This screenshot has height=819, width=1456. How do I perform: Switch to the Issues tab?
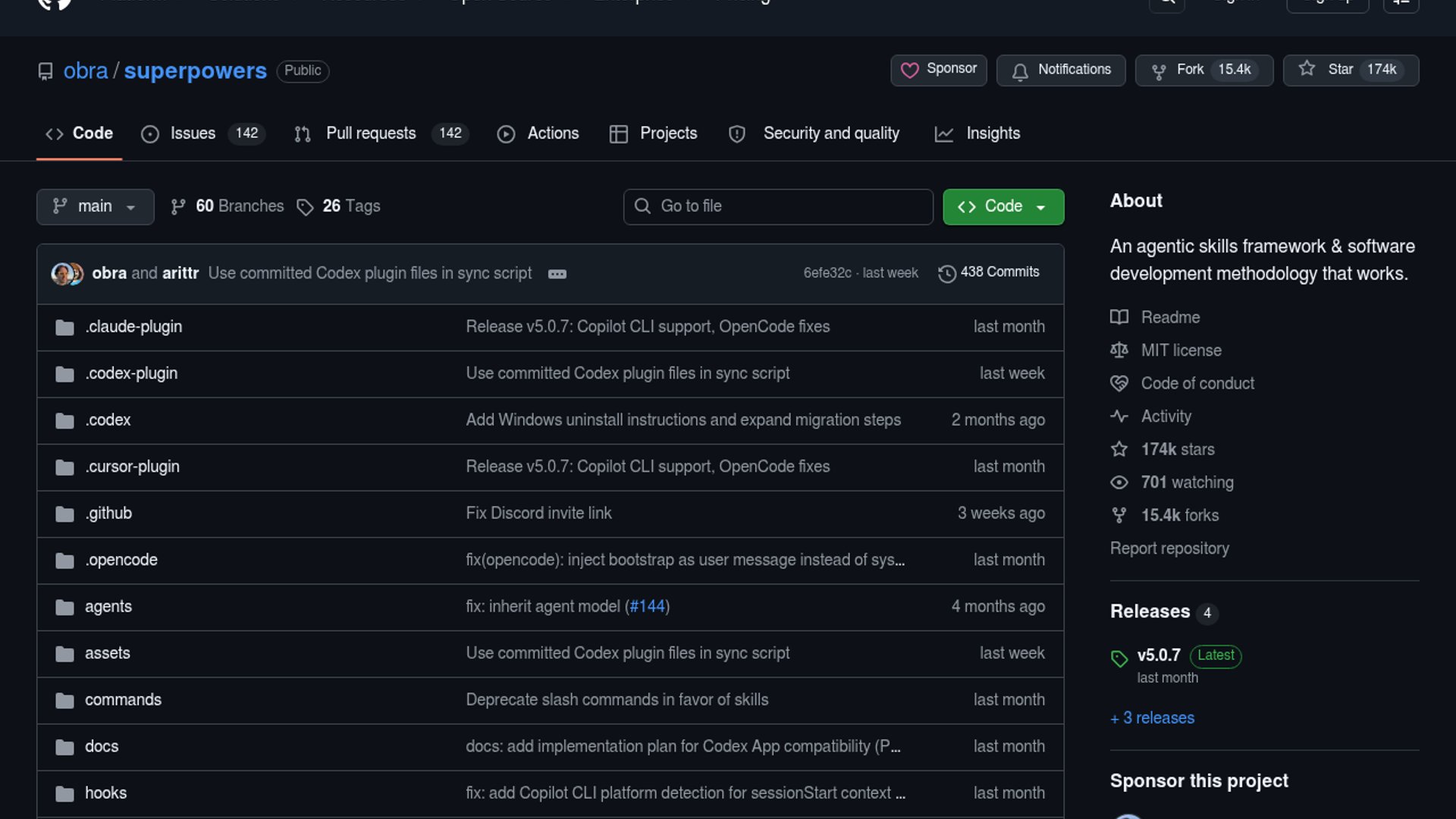(x=193, y=133)
